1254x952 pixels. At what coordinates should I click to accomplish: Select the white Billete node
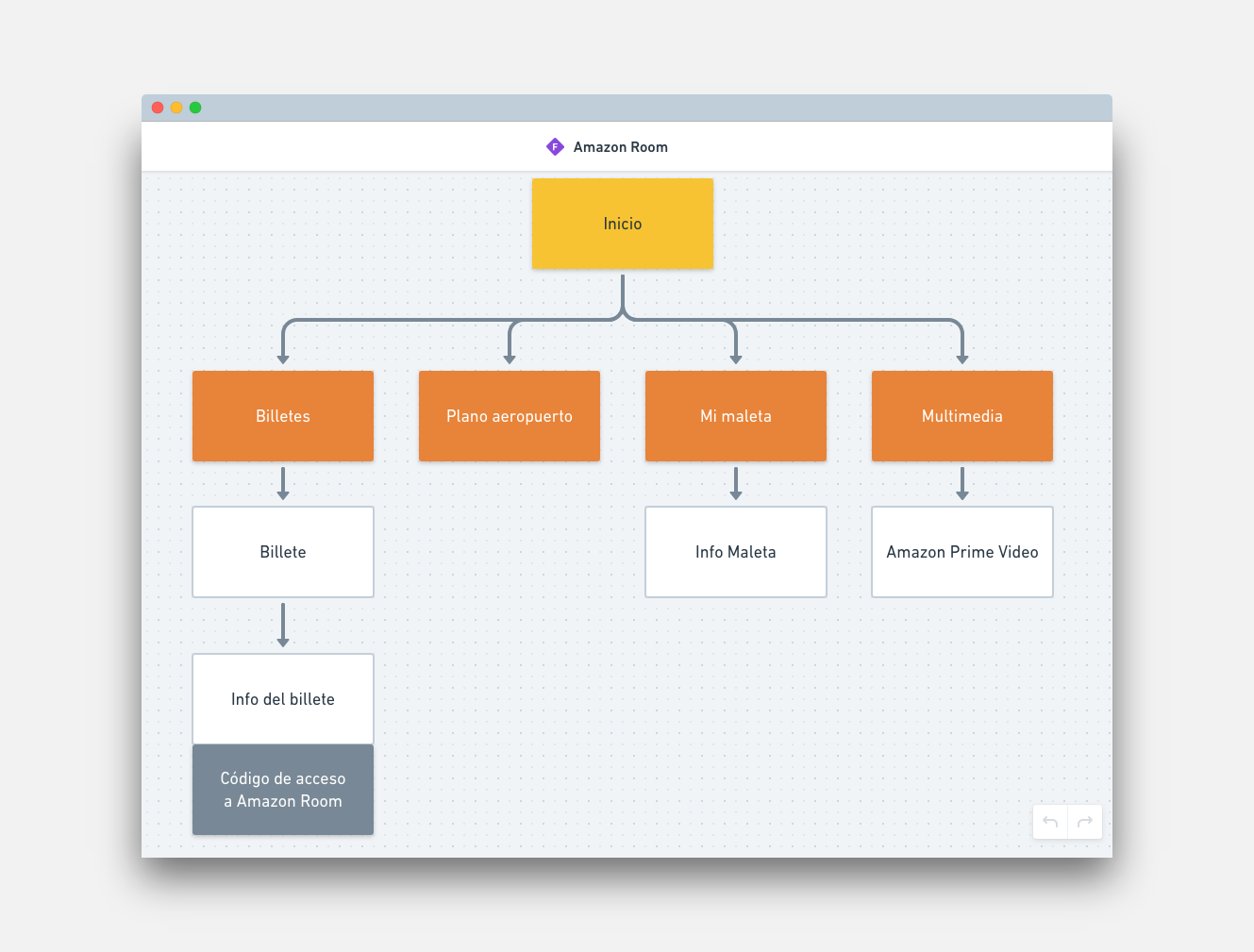[x=283, y=552]
